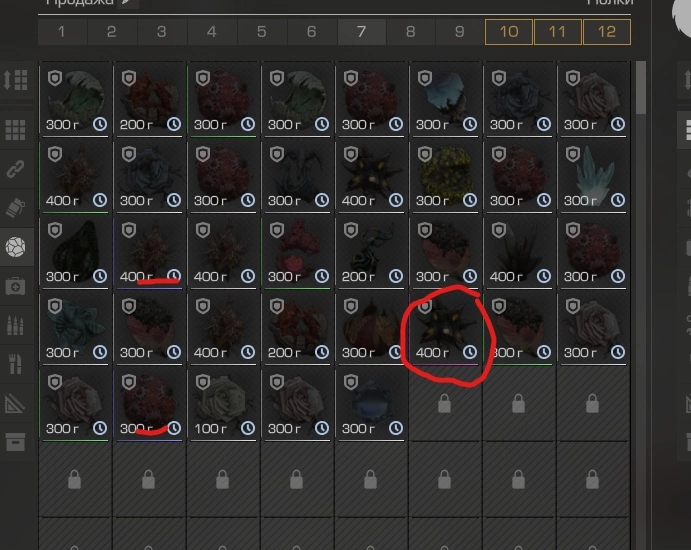The width and height of the screenshot is (691, 550).
Task: Switch to inventory tab 3
Action: (162, 32)
